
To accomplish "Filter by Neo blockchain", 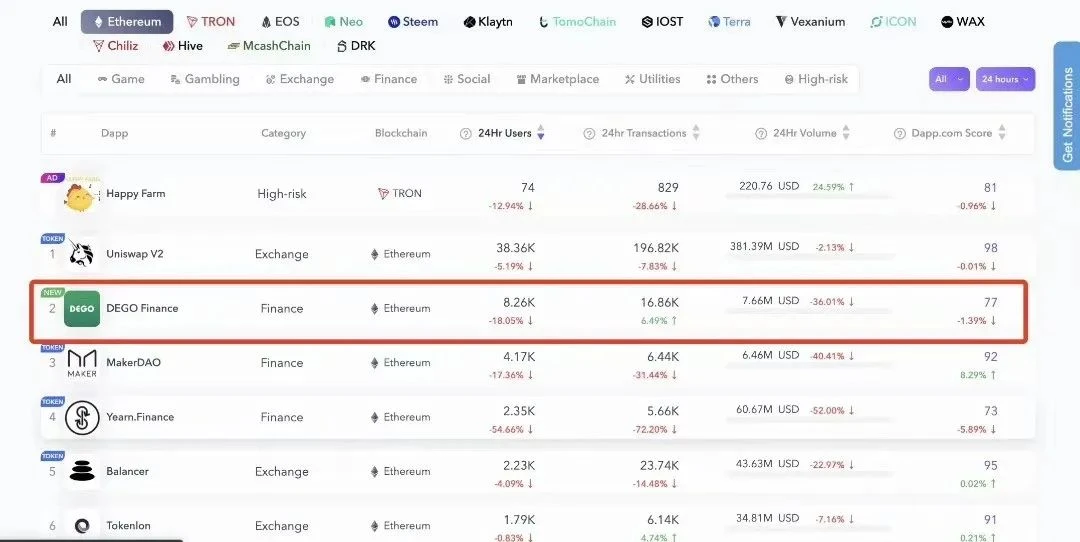I will click(x=344, y=22).
